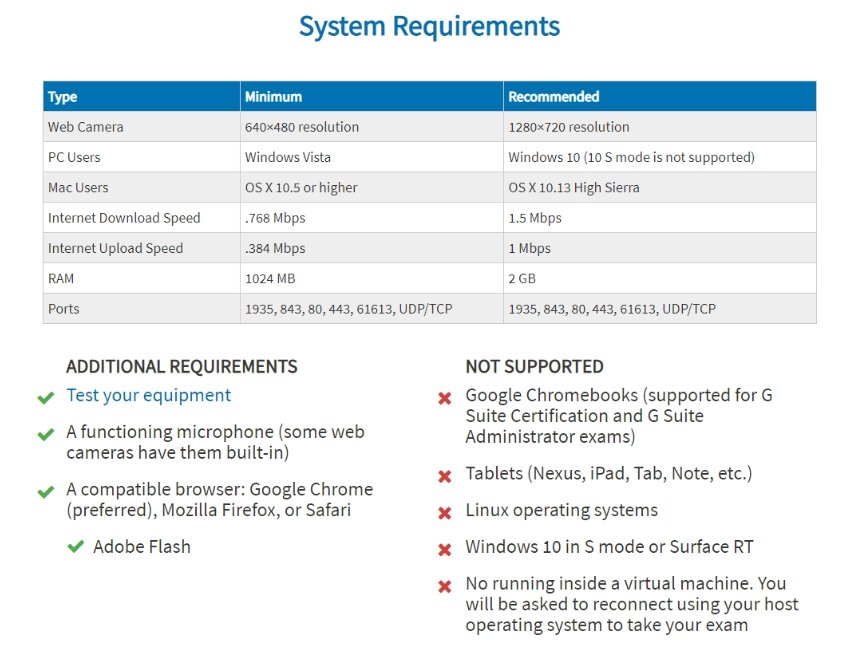The height and width of the screenshot is (645, 849).
Task: Click the Recommended column header
Action: (x=553, y=97)
